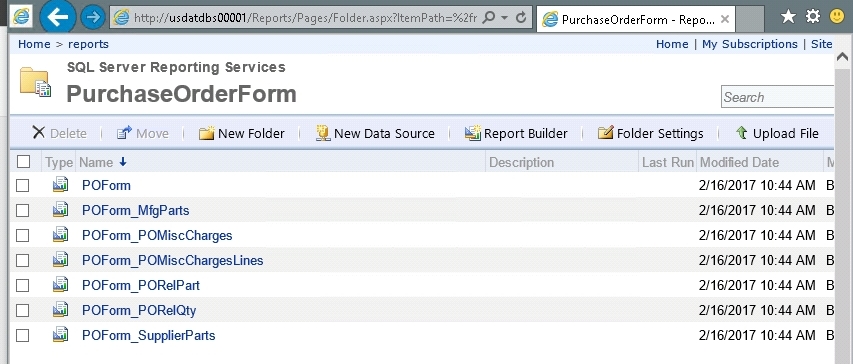Viewport: 853px width, 364px height.
Task: Open browser Tools gear icon
Action: pyautogui.click(x=813, y=17)
